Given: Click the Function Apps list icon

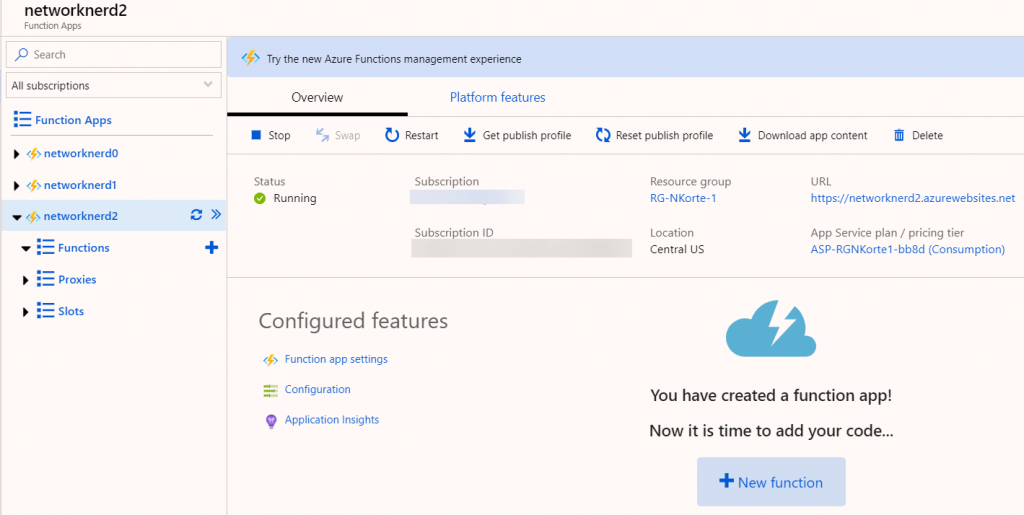Looking at the screenshot, I should coord(22,119).
